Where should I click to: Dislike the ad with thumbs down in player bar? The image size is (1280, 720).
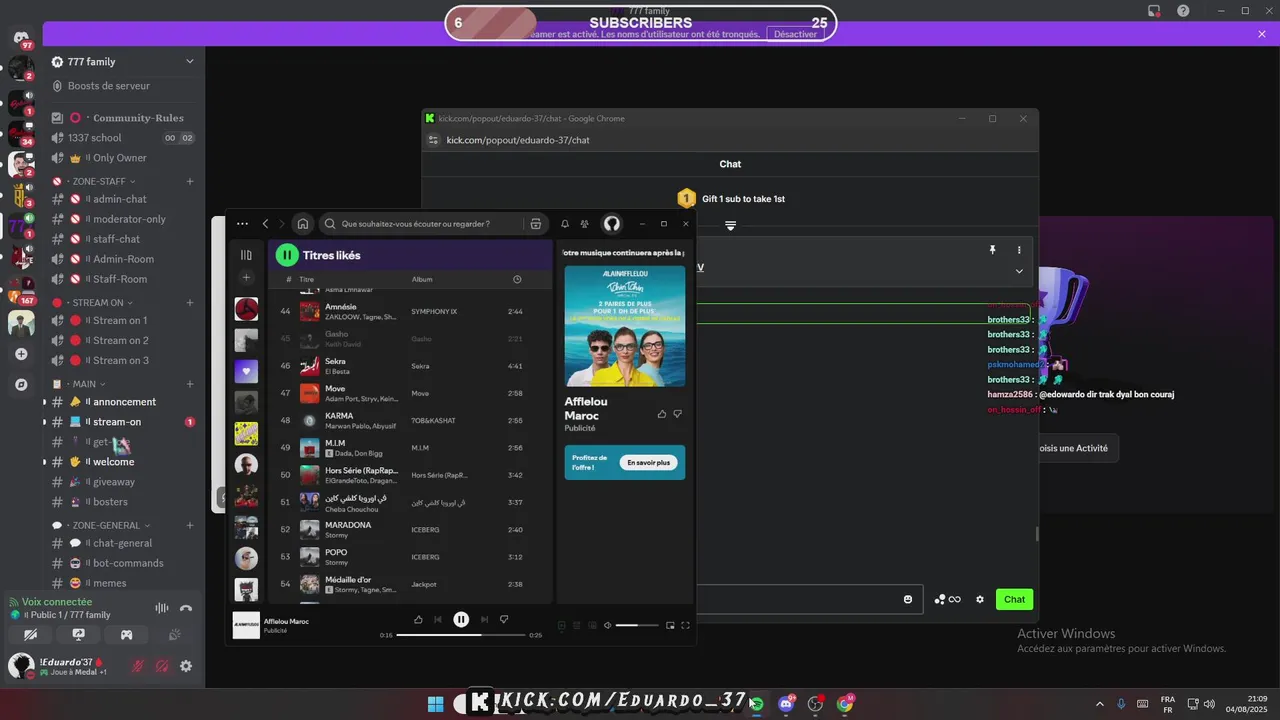click(504, 620)
